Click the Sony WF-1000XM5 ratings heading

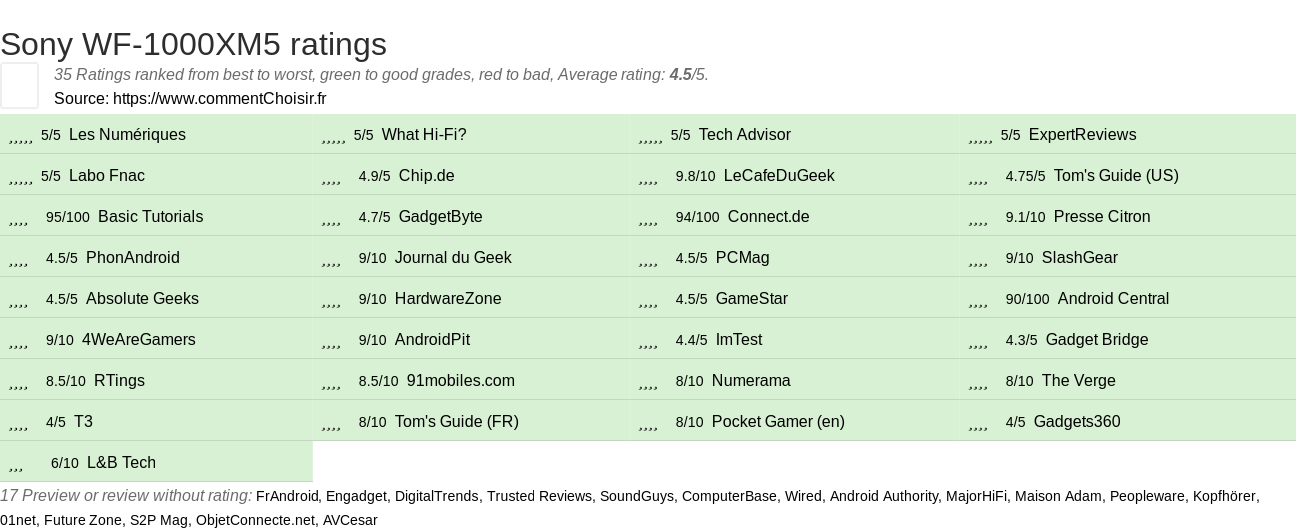click(193, 44)
